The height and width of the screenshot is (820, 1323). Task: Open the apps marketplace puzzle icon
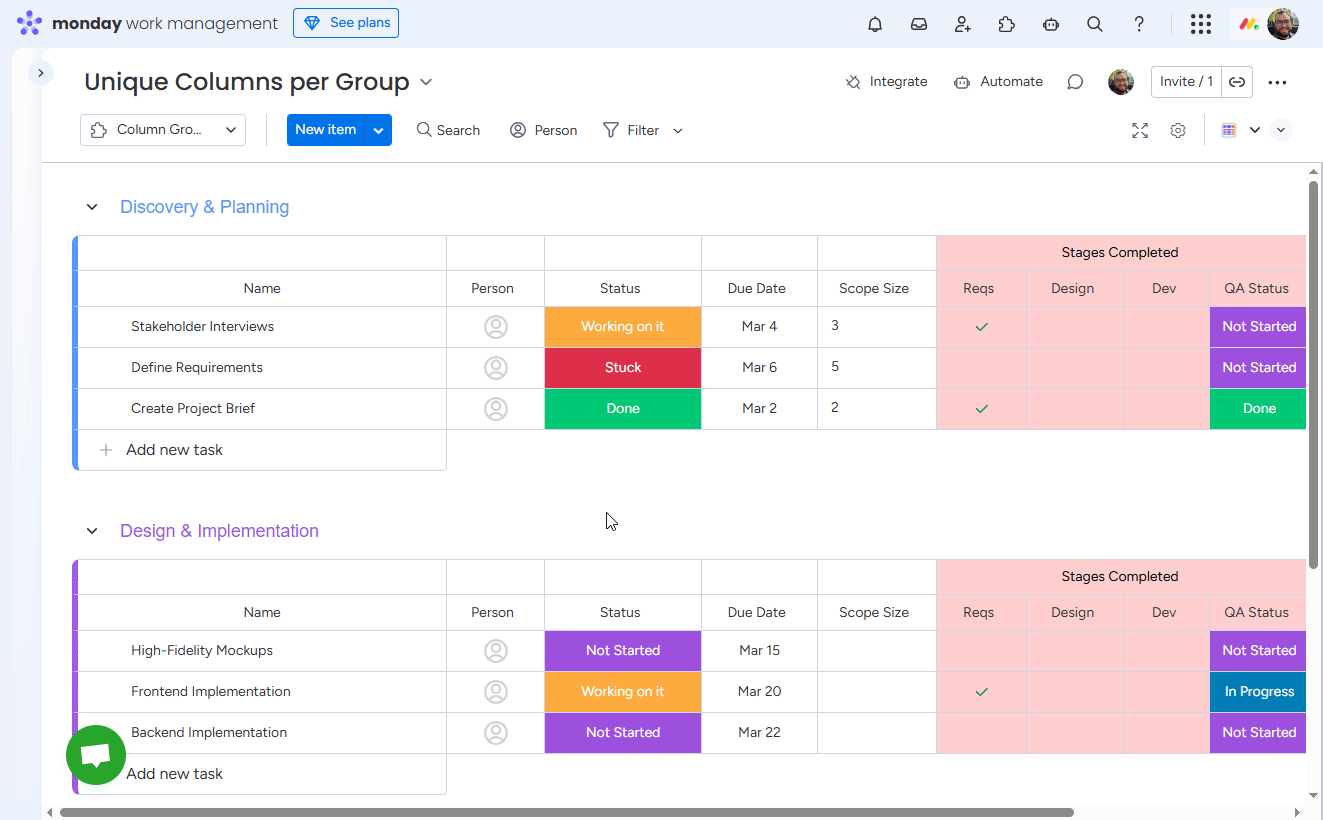tap(1007, 24)
